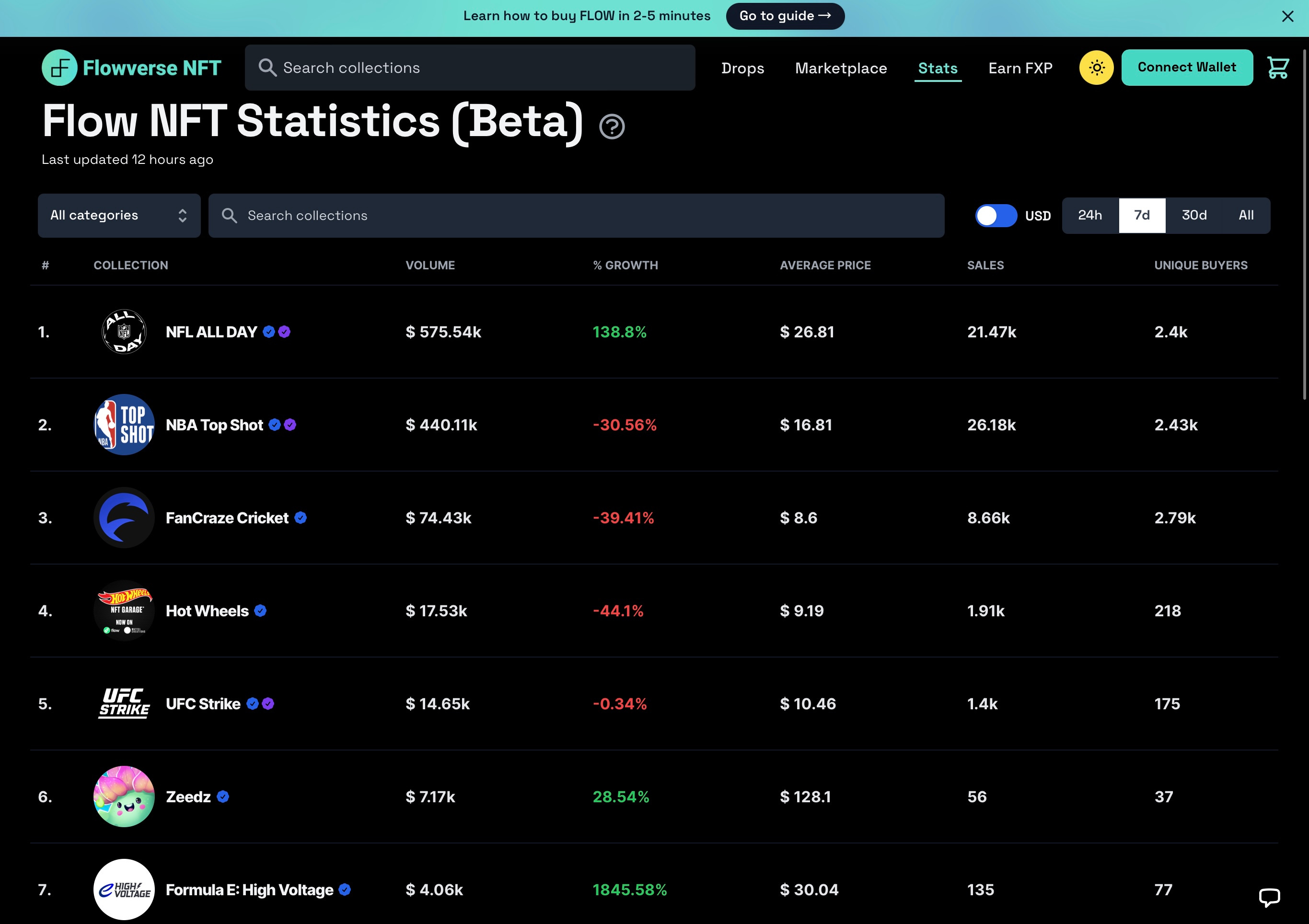The height and width of the screenshot is (924, 1309).
Task: Select the 24h time range
Action: click(x=1089, y=216)
